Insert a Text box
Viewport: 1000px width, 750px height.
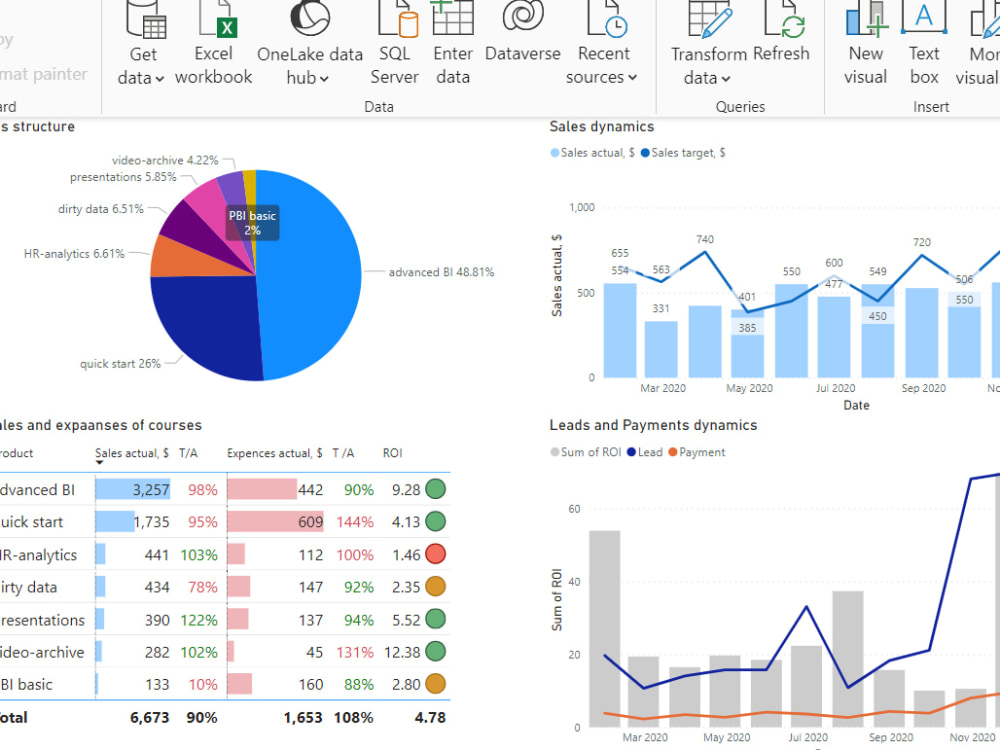[x=924, y=30]
